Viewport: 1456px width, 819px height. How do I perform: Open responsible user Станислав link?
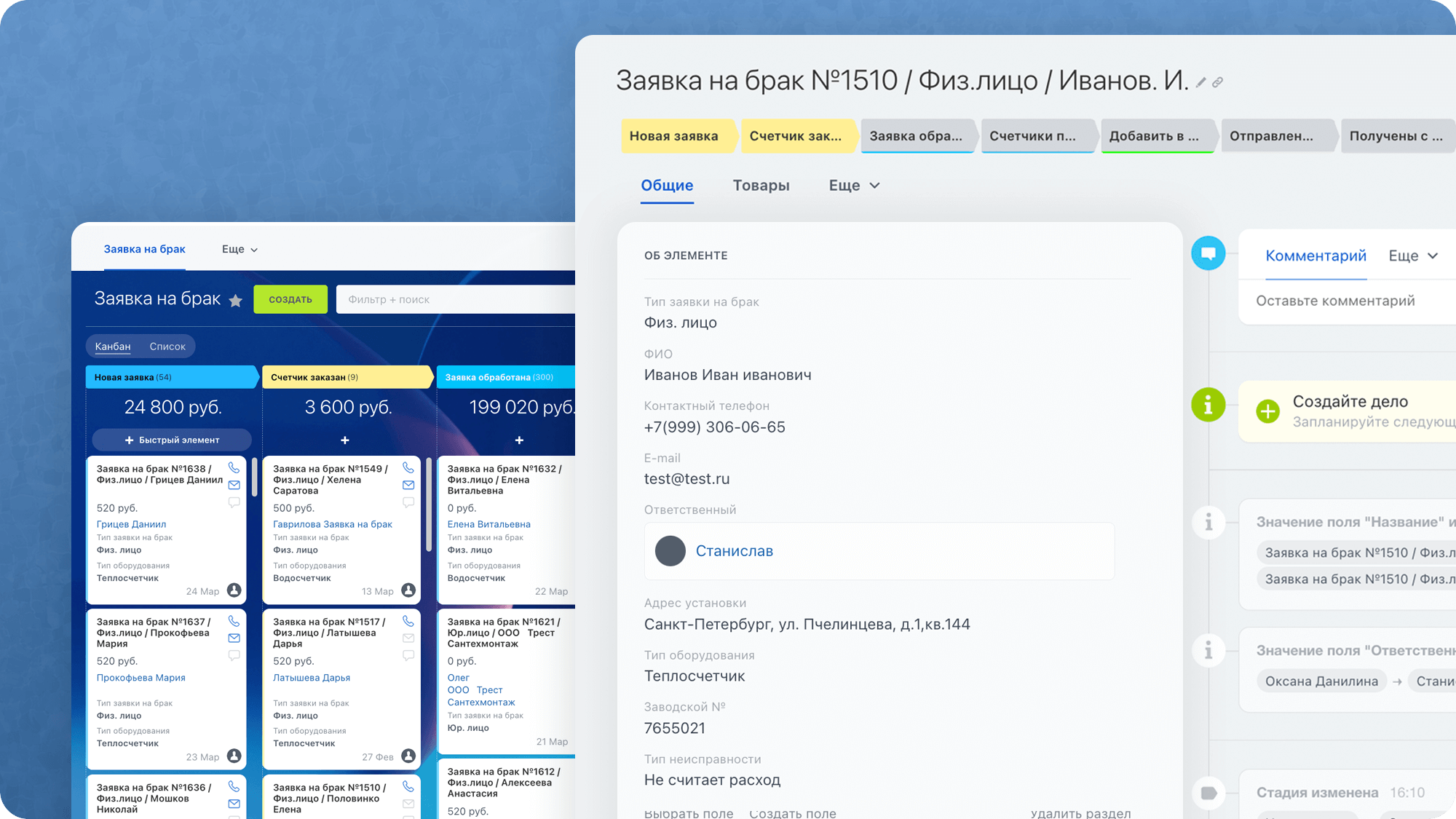tap(734, 551)
